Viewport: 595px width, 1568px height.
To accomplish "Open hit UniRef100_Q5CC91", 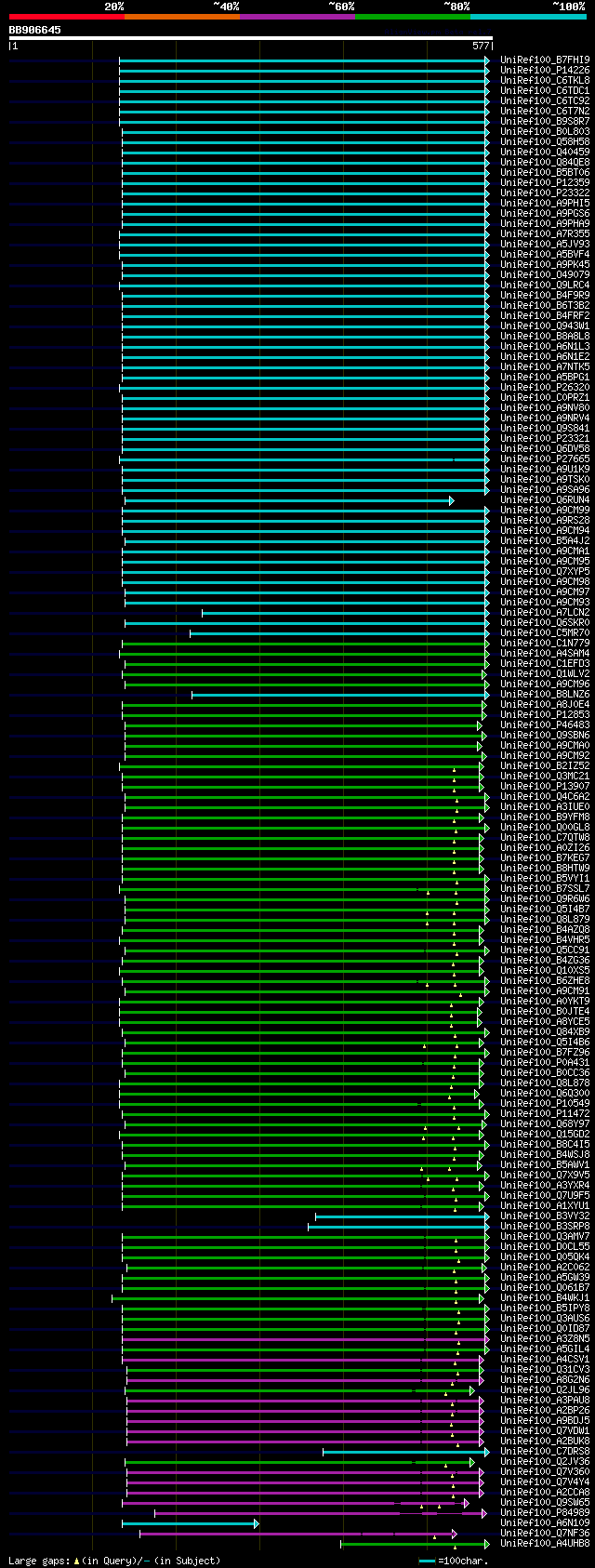I will coord(545,950).
